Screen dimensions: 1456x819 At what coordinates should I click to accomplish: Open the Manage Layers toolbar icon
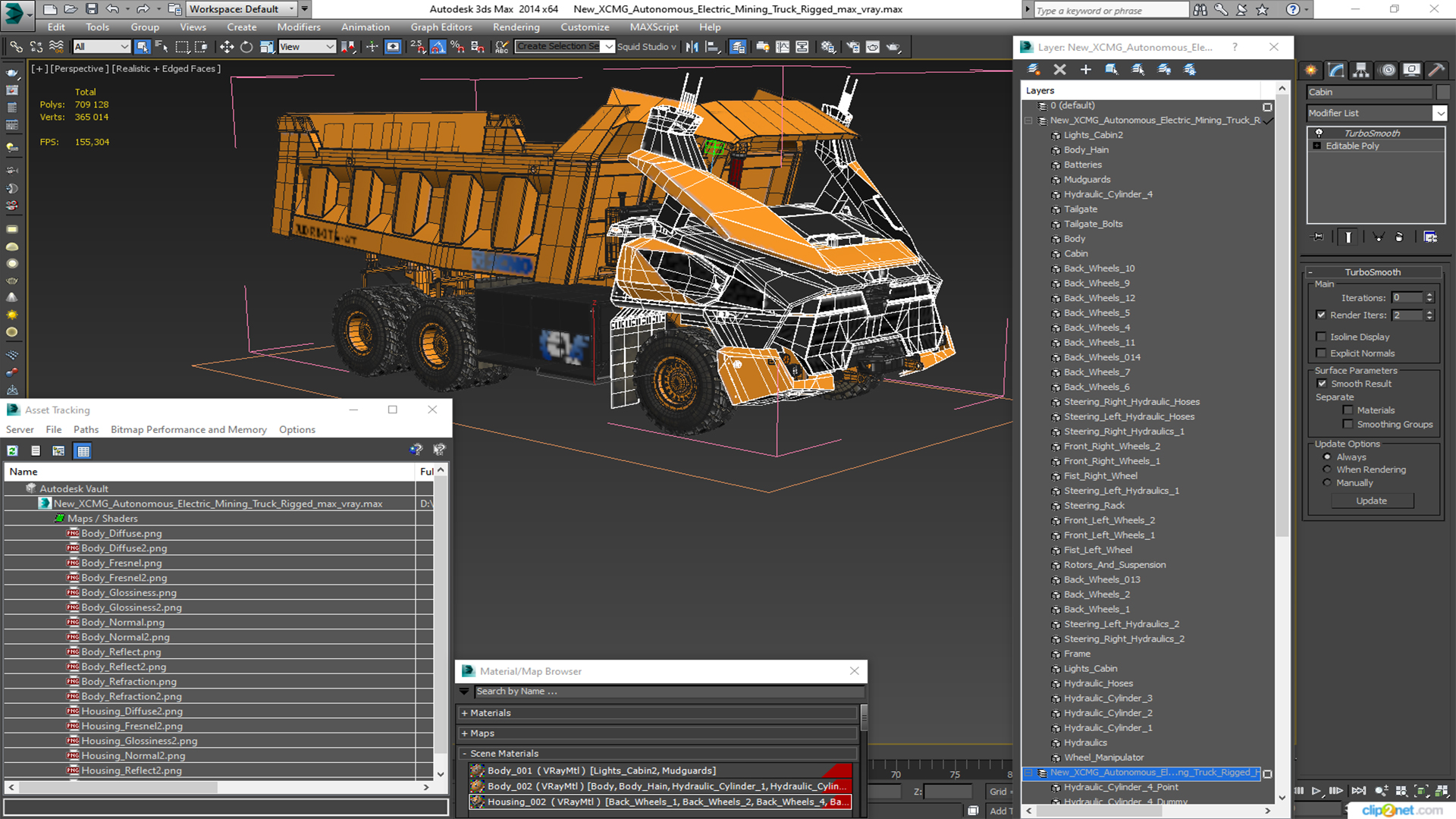pyautogui.click(x=738, y=47)
